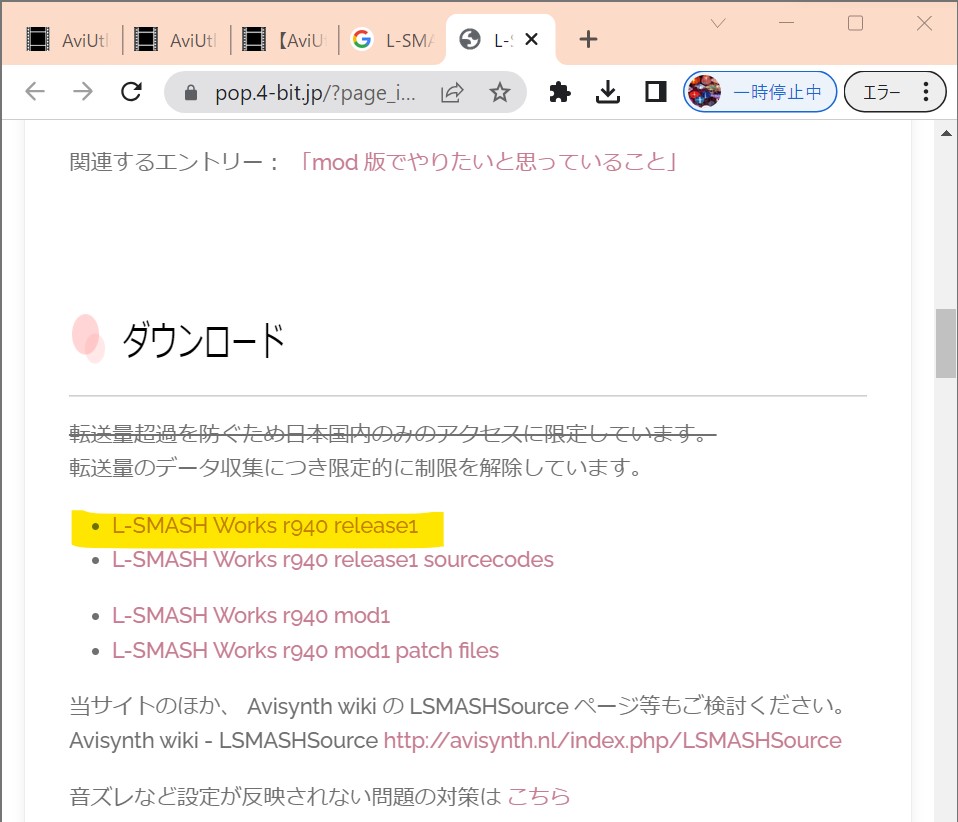This screenshot has width=958, height=822.
Task: Open the tab search chevron
Action: pyautogui.click(x=718, y=23)
